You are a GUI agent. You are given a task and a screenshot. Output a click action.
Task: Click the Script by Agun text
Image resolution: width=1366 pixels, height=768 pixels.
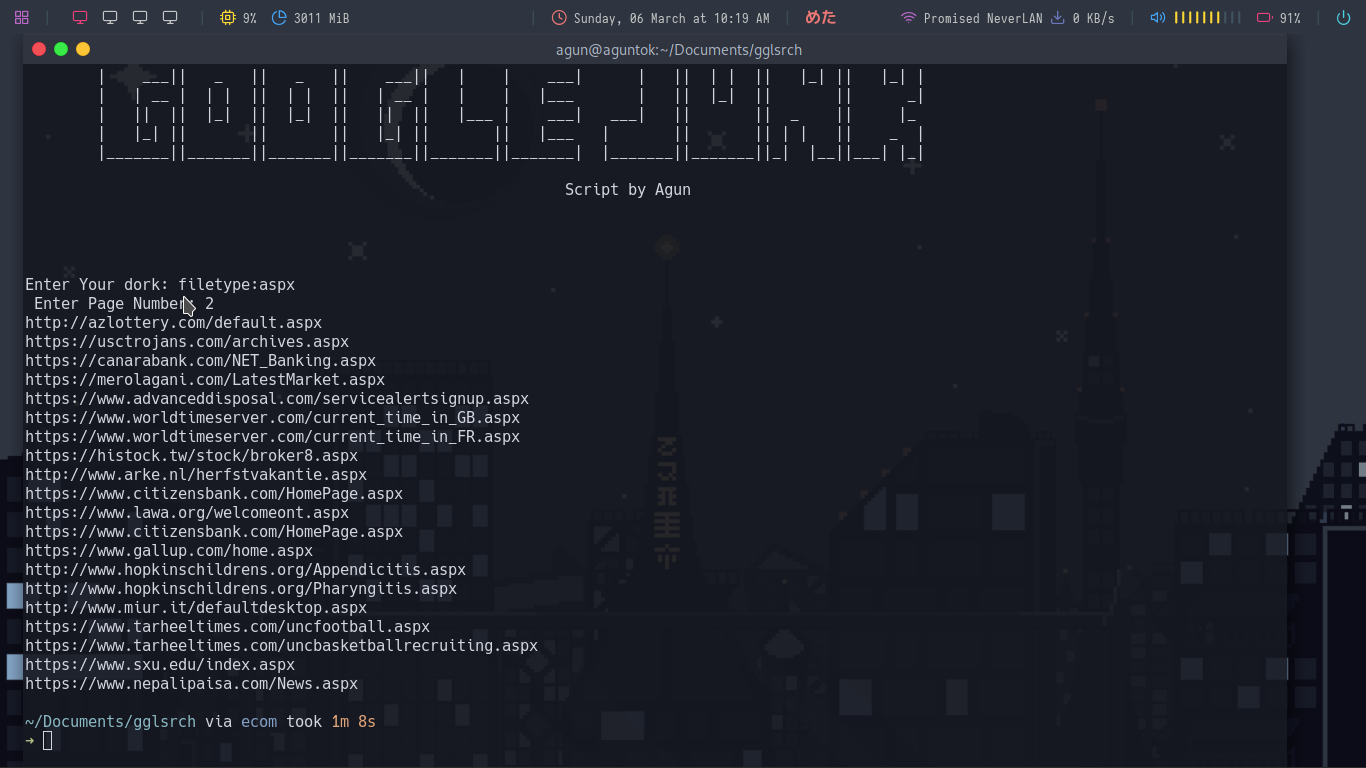628,189
